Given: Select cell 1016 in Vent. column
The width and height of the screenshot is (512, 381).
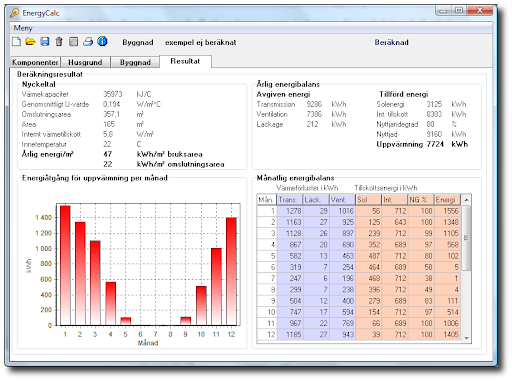Looking at the screenshot, I should (x=342, y=211).
